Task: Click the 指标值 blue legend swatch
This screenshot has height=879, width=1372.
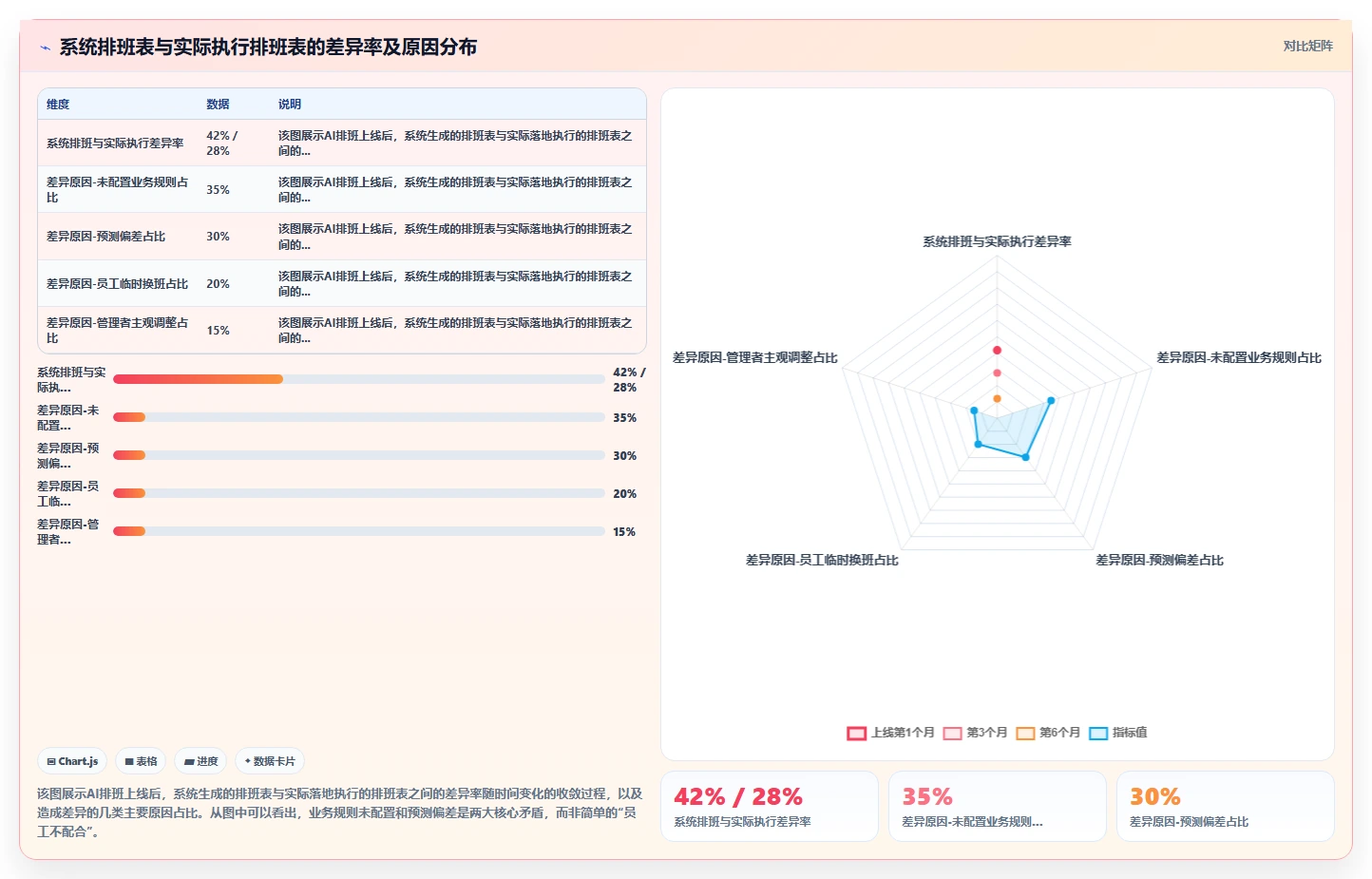Action: pos(1098,734)
